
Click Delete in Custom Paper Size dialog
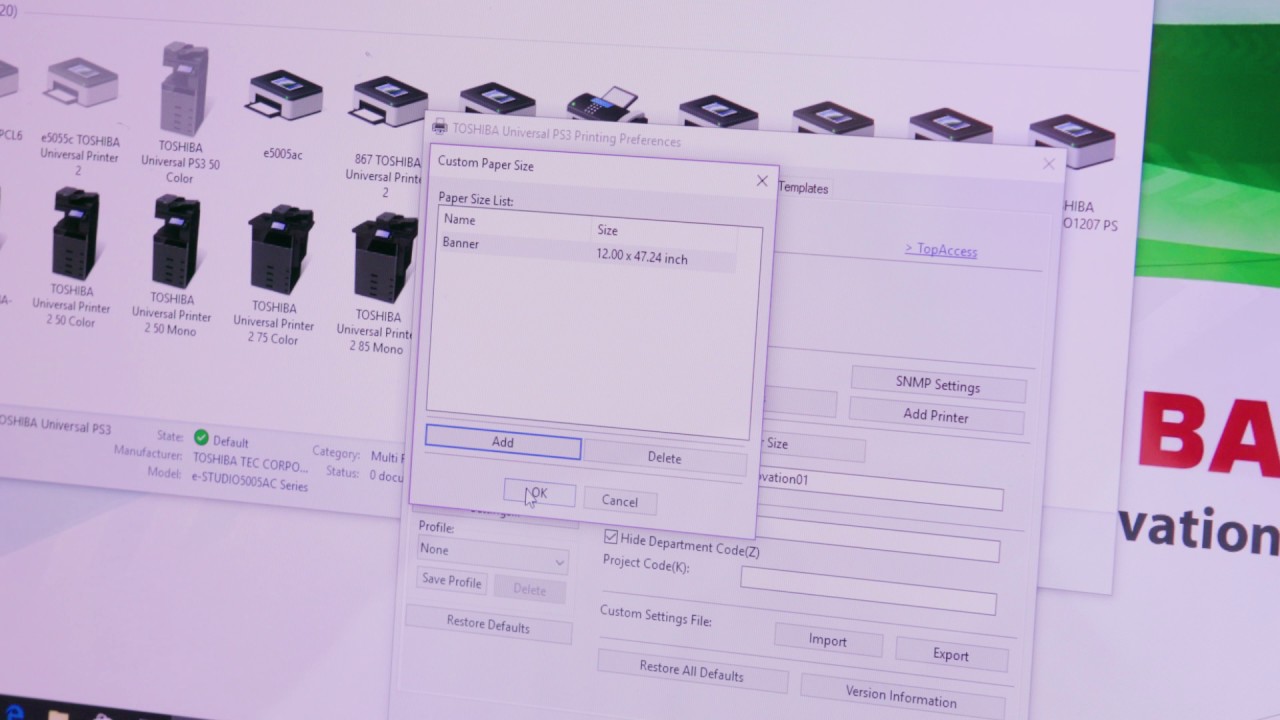click(664, 458)
